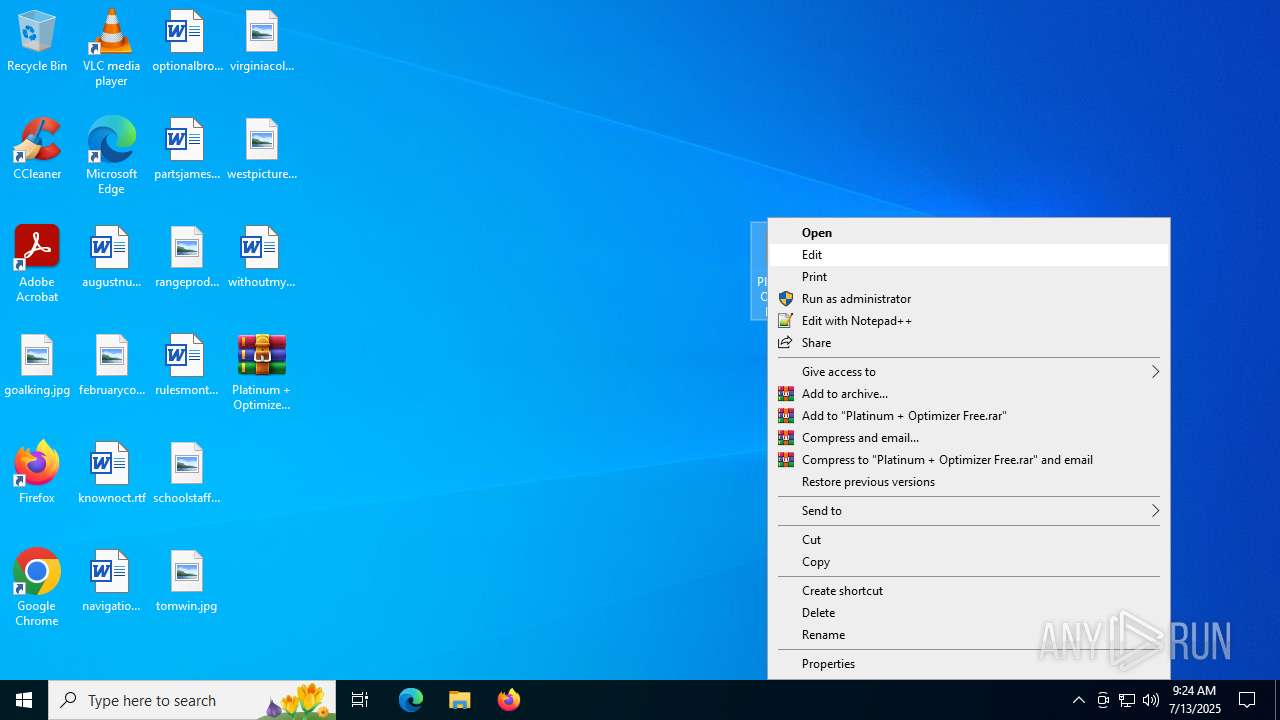Select the virginiacol image file icon
Screen dimensions: 1280x720
coord(261,42)
